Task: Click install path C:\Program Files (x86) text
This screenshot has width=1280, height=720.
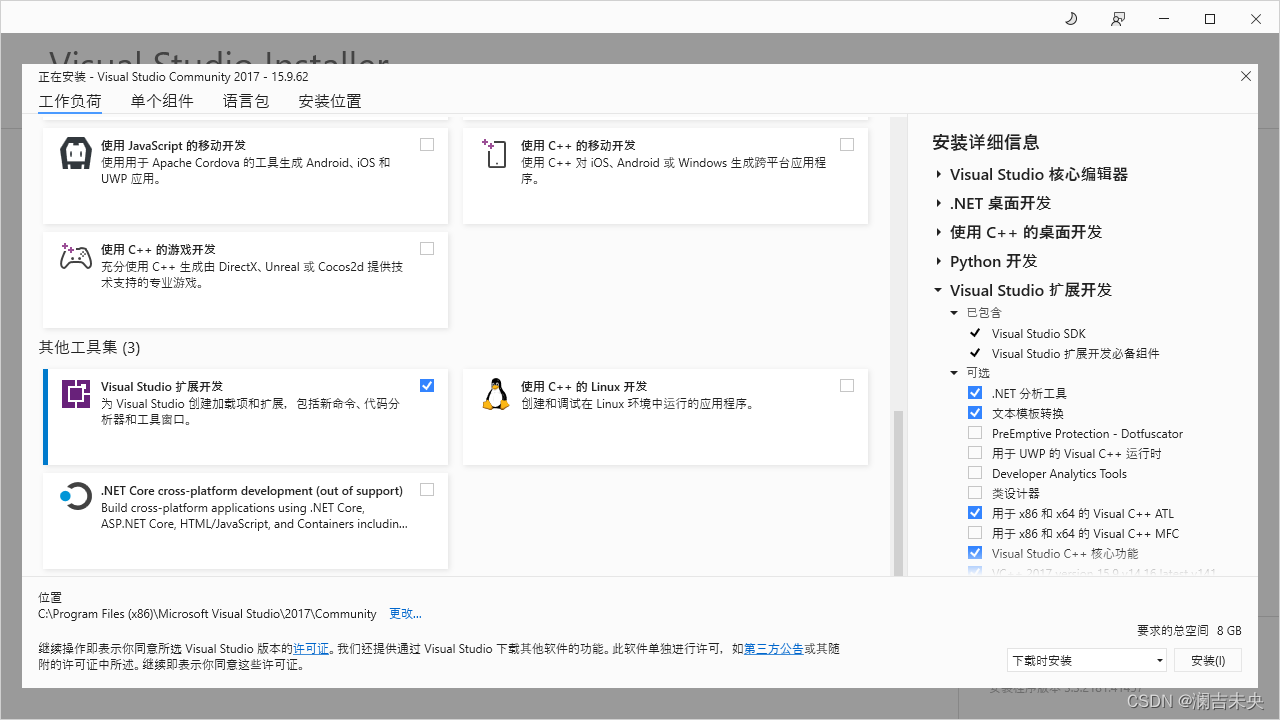Action: coord(207,614)
